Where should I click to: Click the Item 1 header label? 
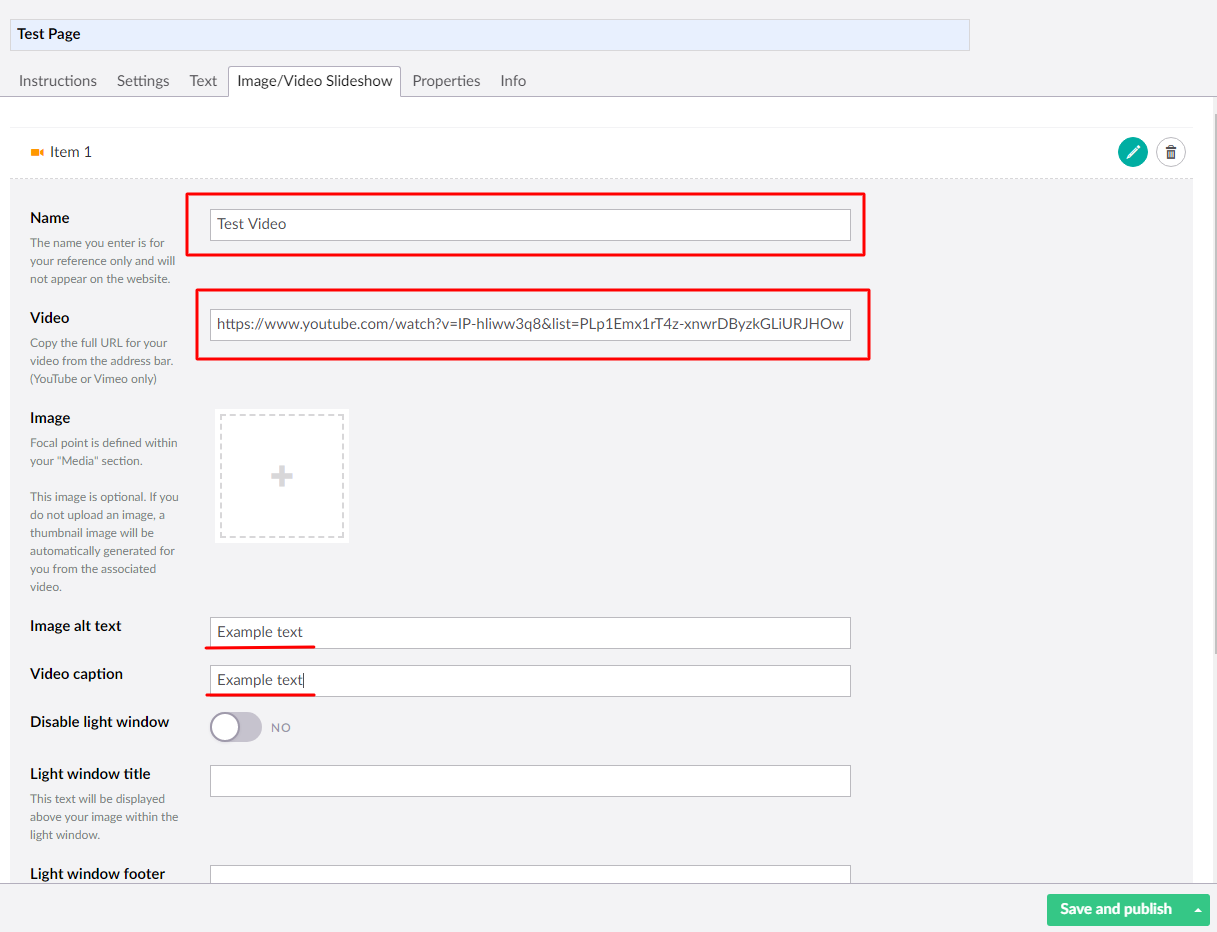coord(71,152)
